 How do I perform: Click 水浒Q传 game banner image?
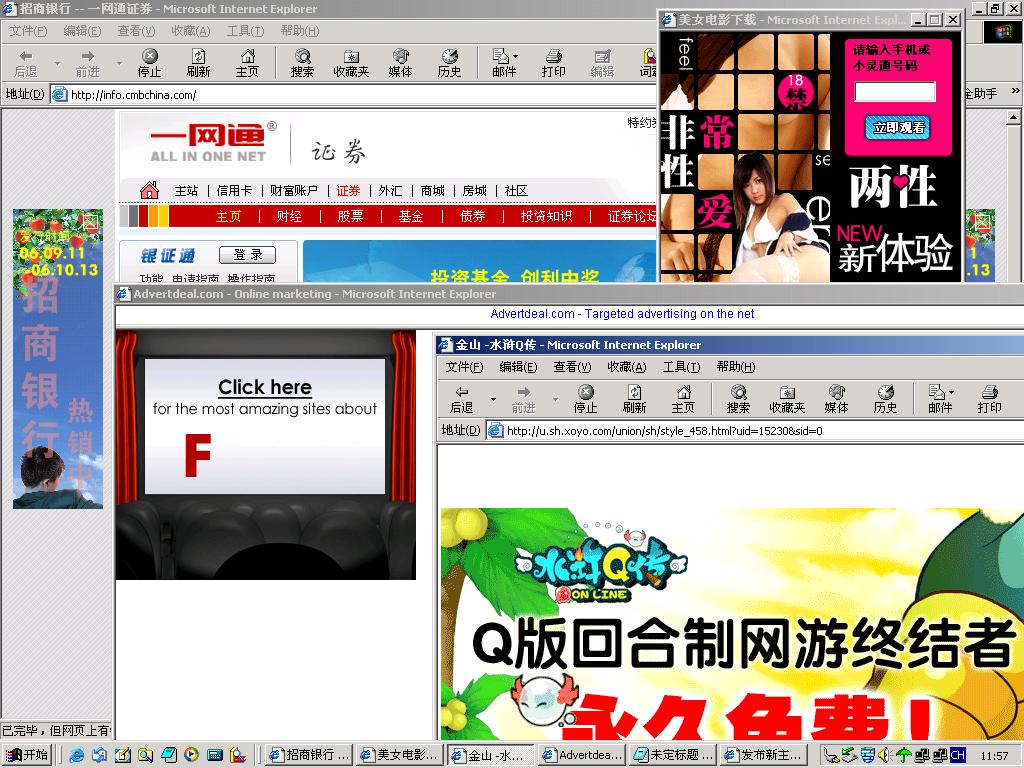732,624
